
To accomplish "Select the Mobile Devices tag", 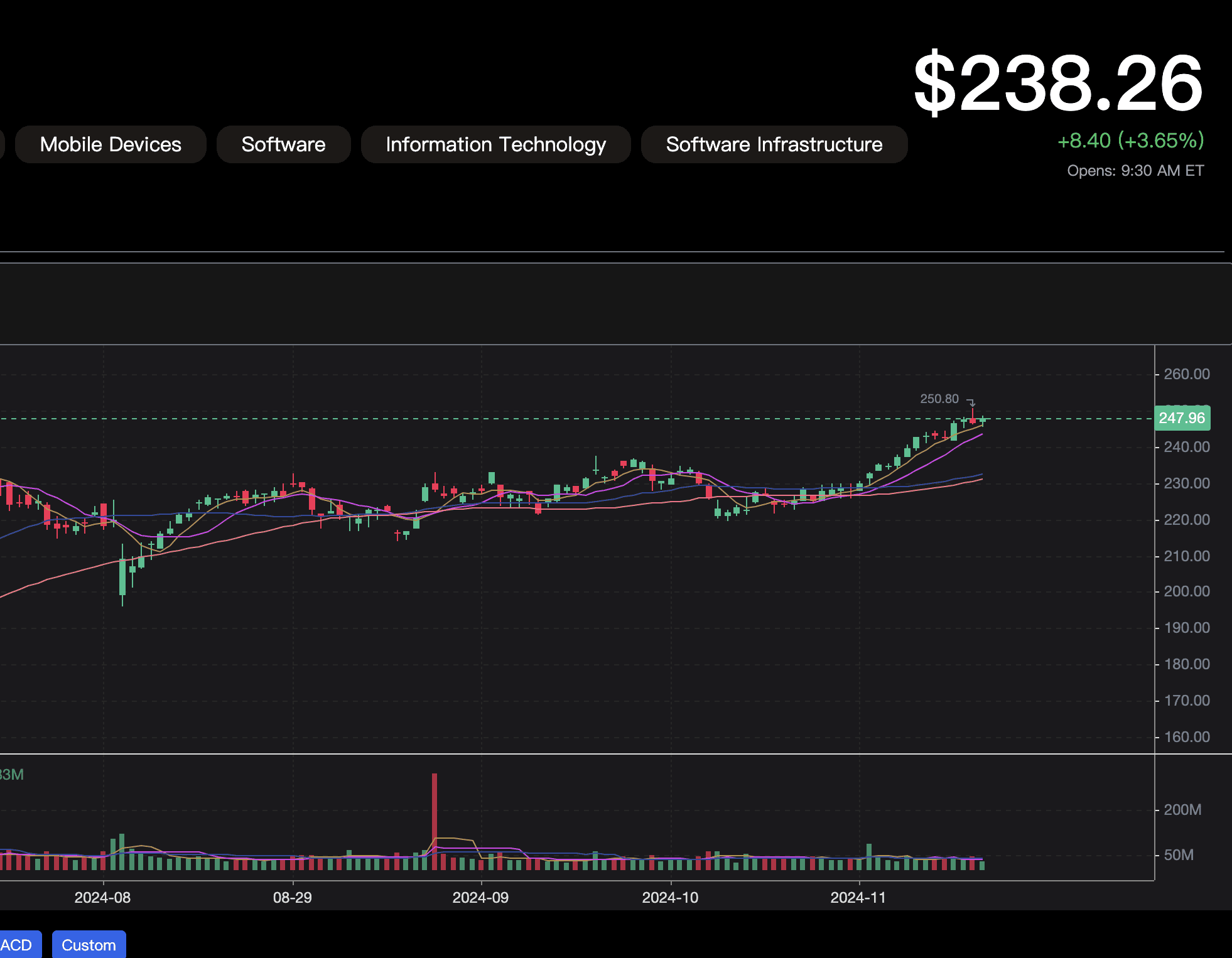I will pyautogui.click(x=111, y=144).
